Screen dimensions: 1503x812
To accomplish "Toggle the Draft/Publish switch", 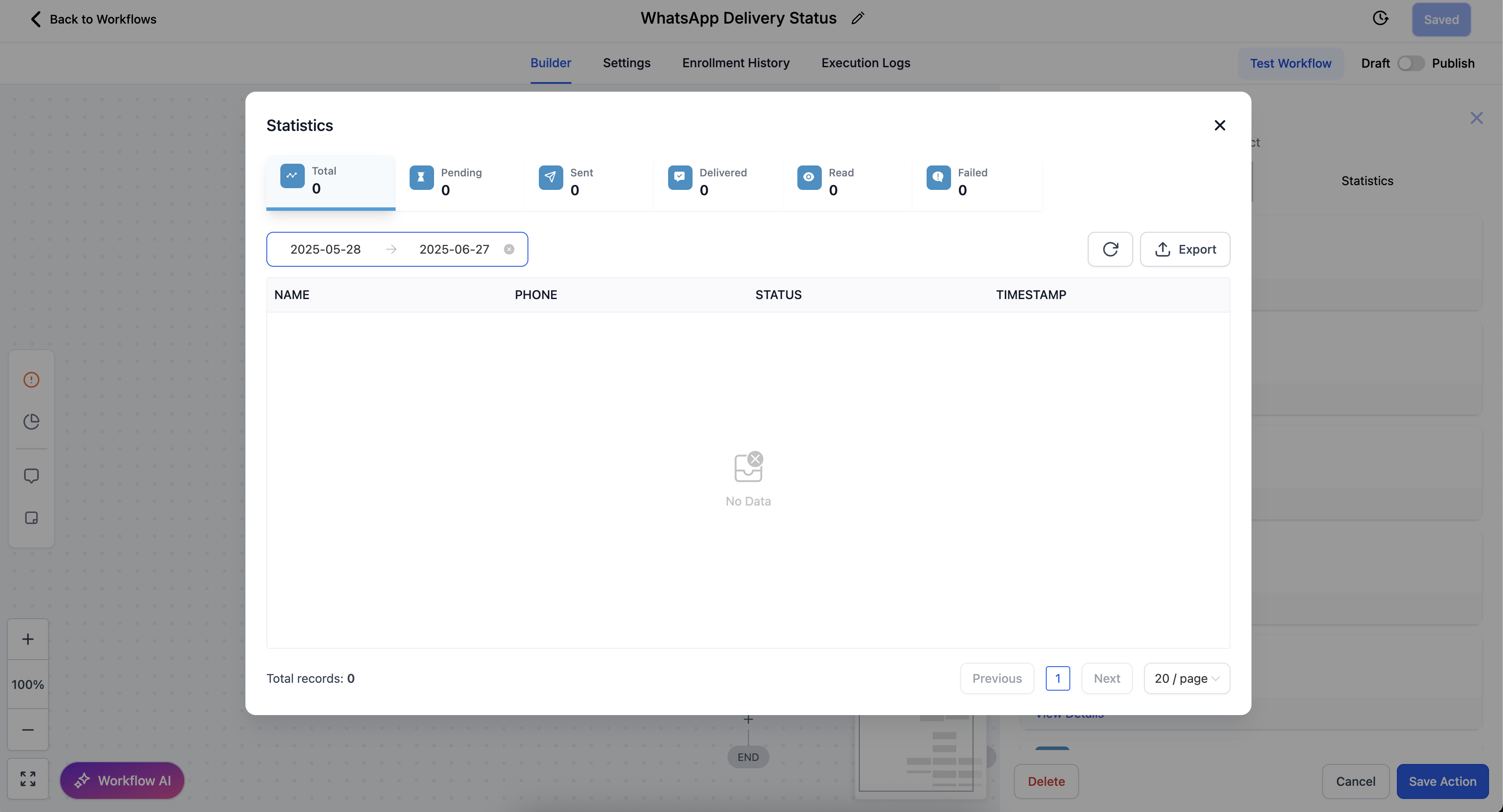I will click(x=1410, y=63).
